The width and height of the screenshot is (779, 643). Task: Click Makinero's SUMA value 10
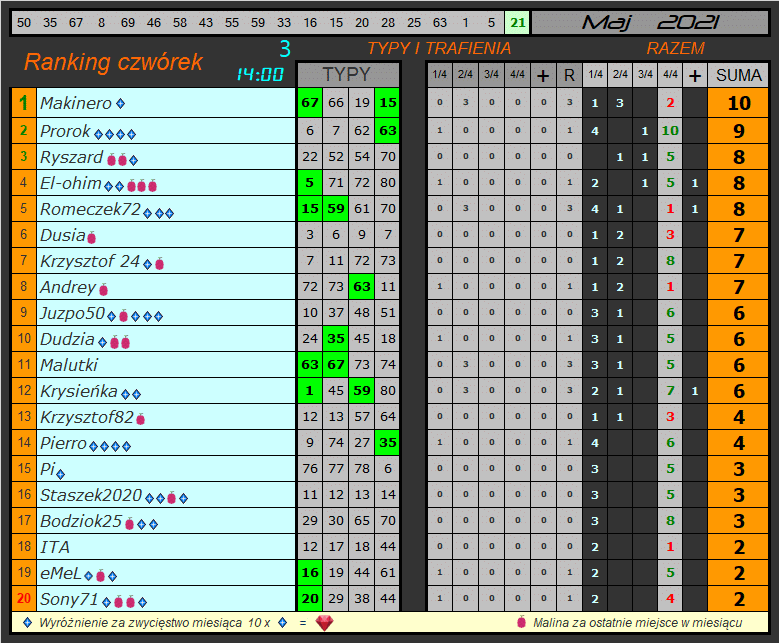click(x=738, y=103)
